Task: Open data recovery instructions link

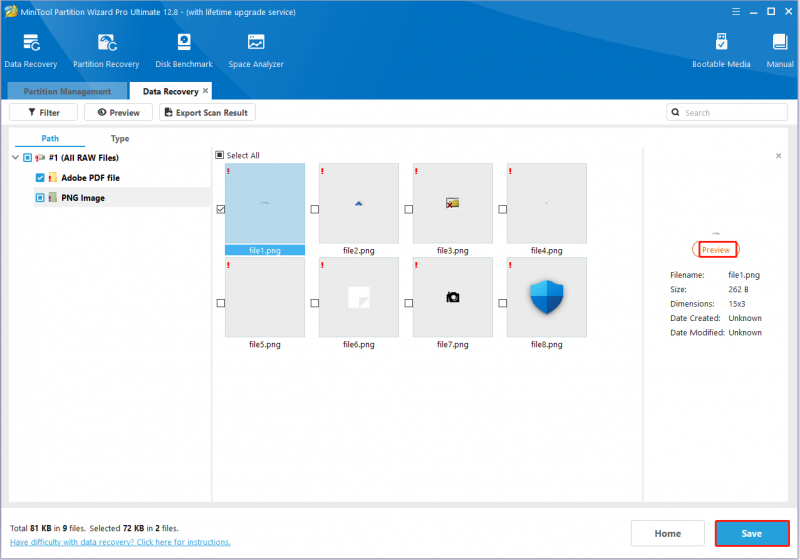Action: [120, 542]
